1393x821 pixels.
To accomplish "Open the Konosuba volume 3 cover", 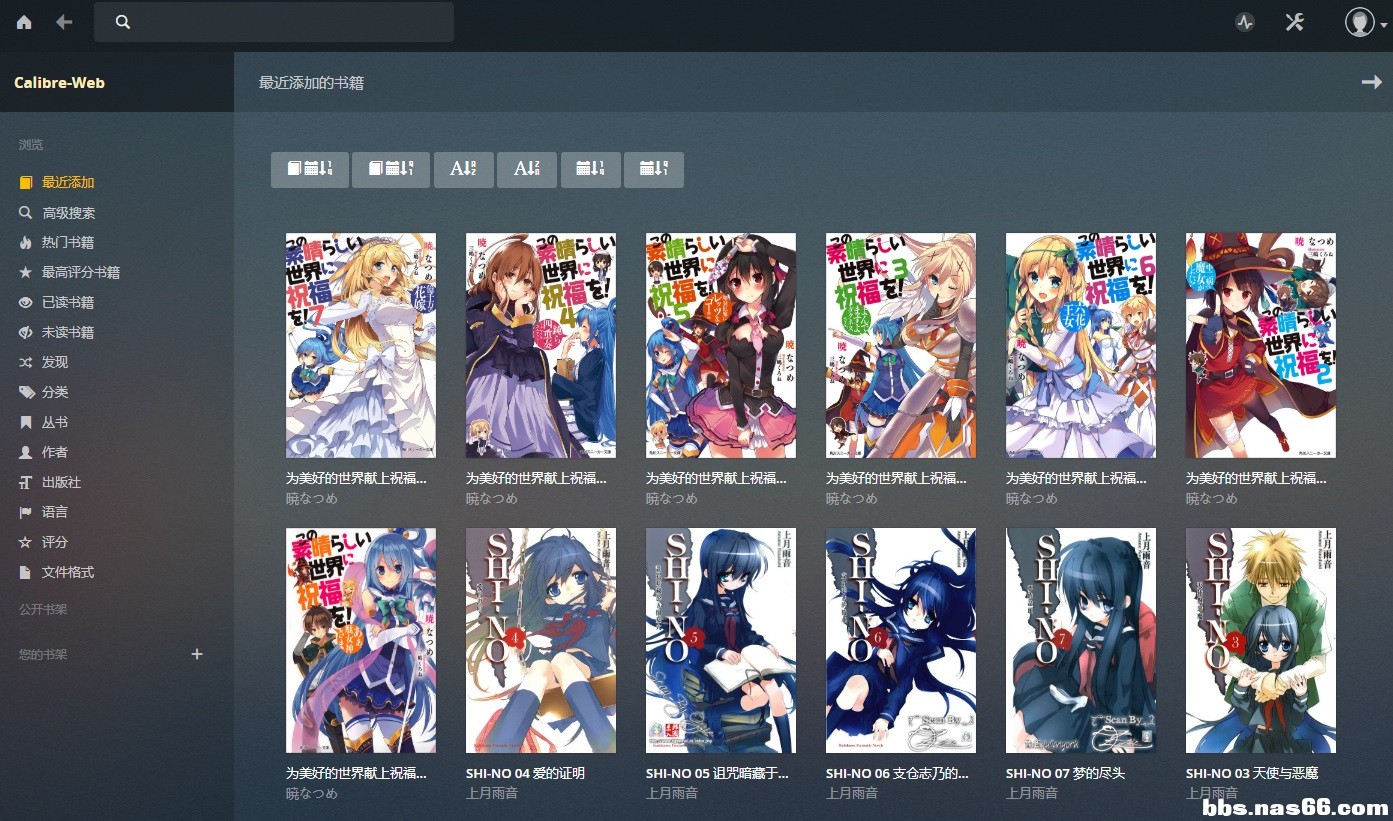I will pos(901,346).
